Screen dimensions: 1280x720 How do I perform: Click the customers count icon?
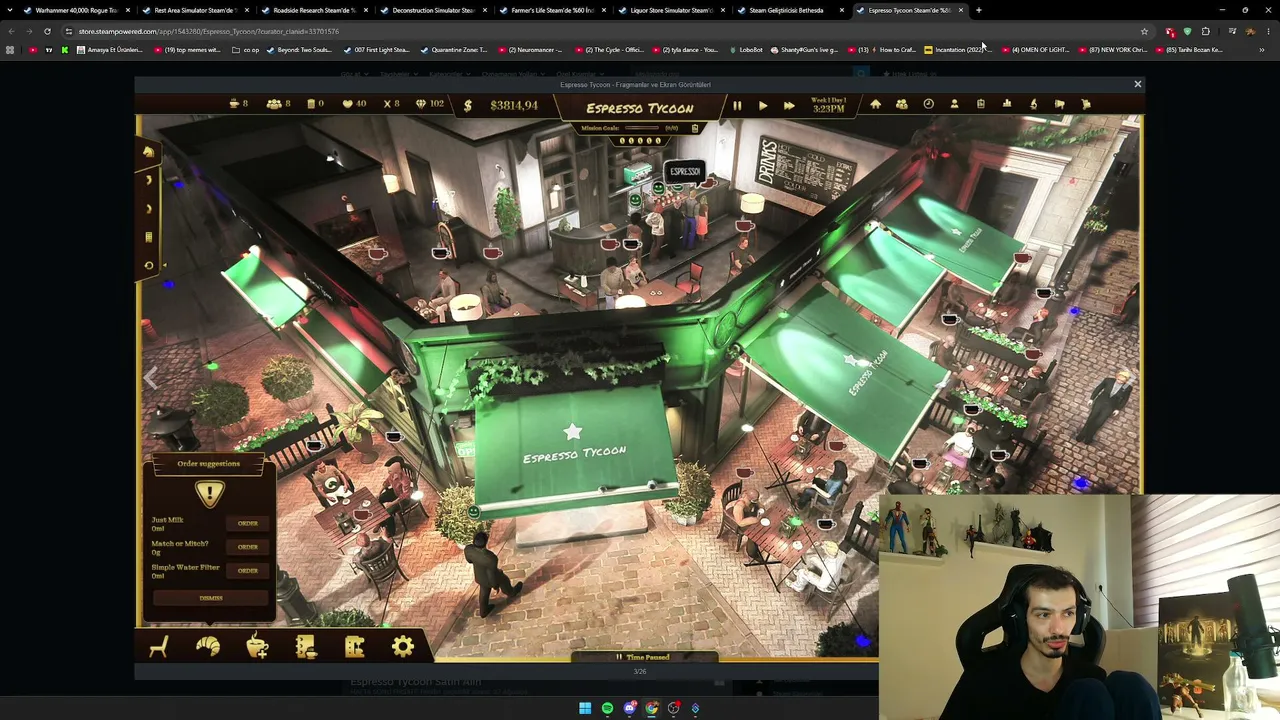[x=273, y=104]
